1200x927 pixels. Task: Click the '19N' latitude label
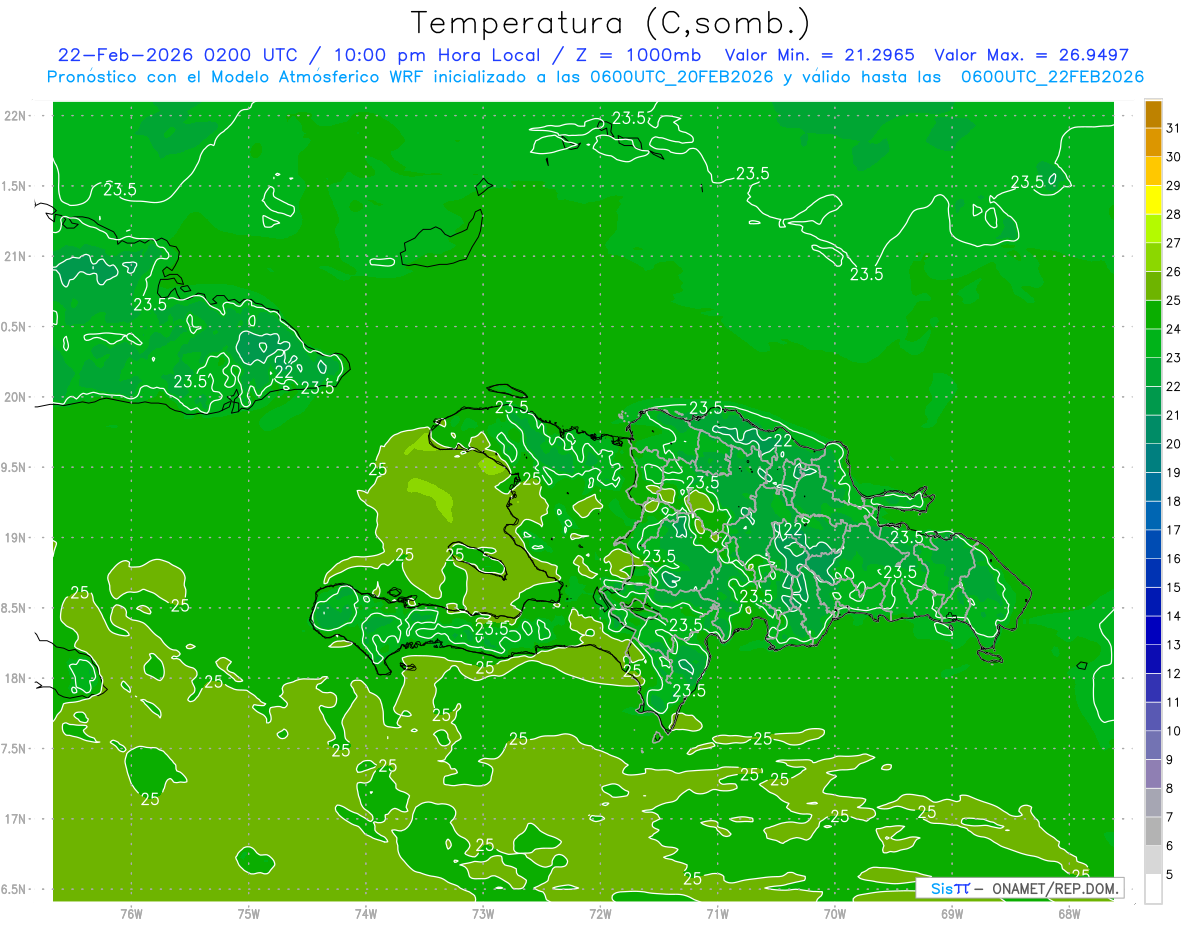tap(15, 538)
